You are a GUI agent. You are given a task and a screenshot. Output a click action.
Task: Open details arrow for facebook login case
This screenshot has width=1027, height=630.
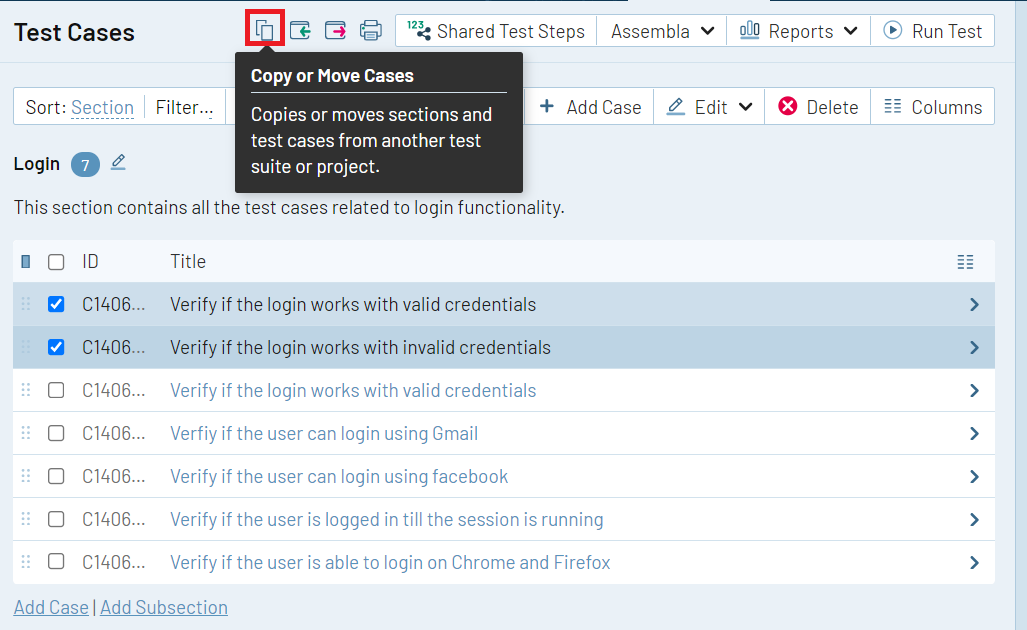coord(974,477)
